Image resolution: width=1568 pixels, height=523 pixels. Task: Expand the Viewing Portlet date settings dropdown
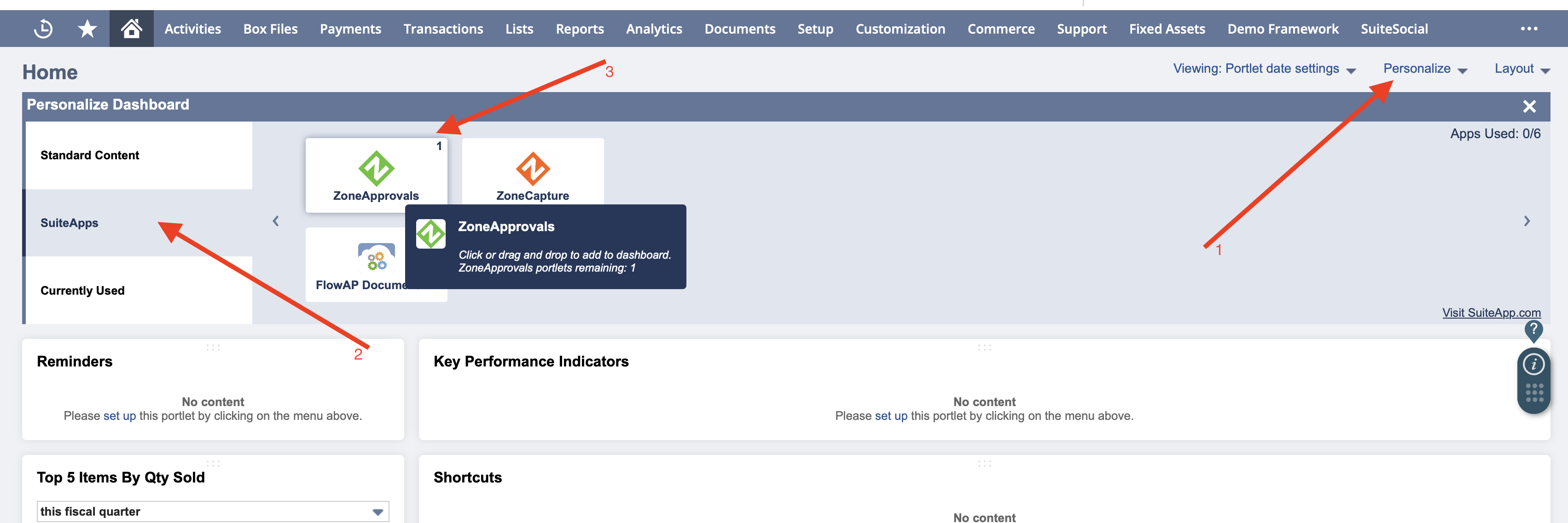click(x=1264, y=69)
